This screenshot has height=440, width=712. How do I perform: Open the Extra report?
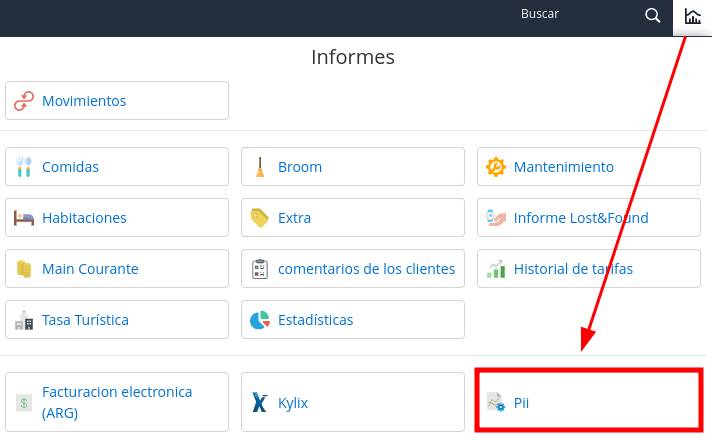pos(353,218)
